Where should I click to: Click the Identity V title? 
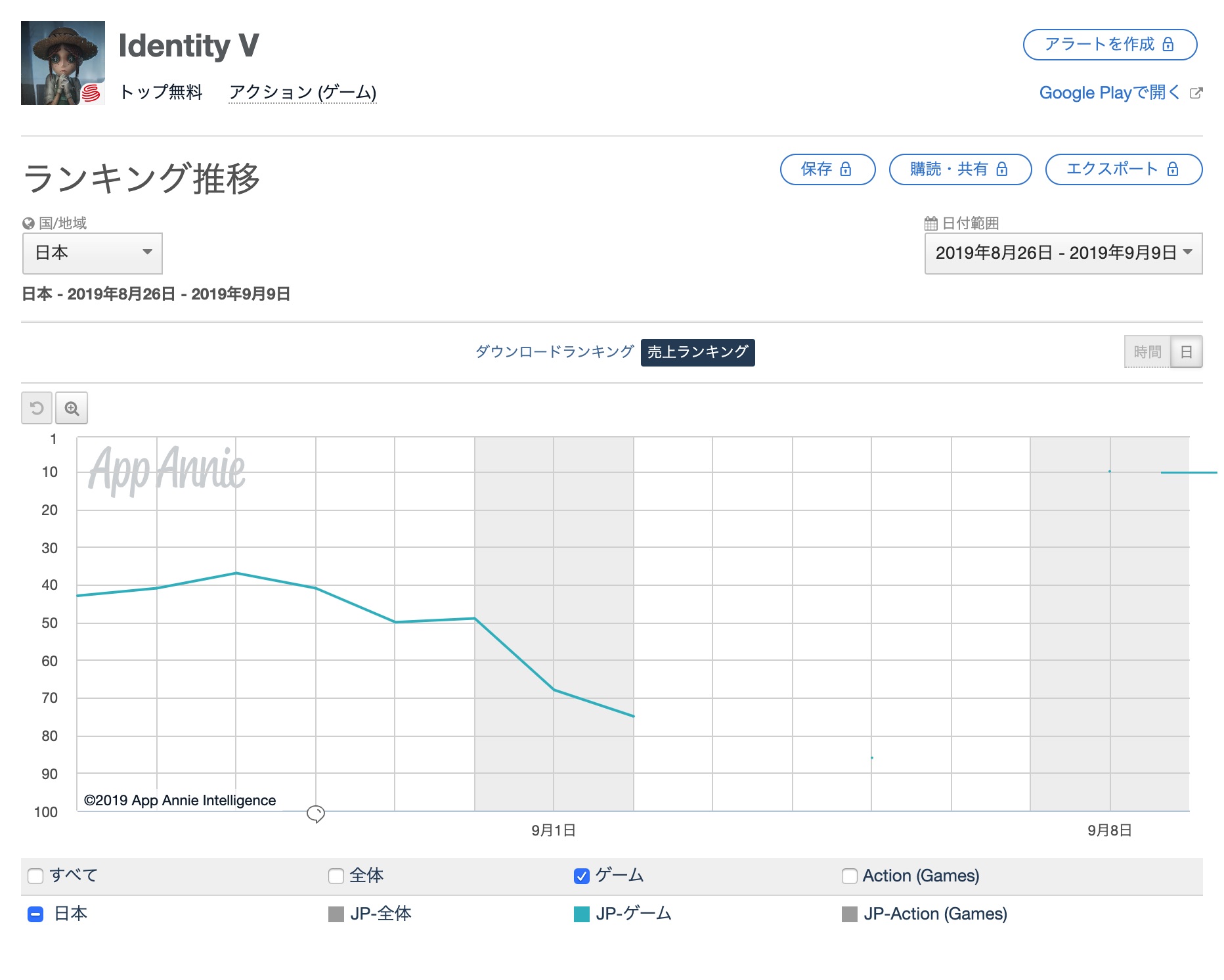[x=189, y=45]
